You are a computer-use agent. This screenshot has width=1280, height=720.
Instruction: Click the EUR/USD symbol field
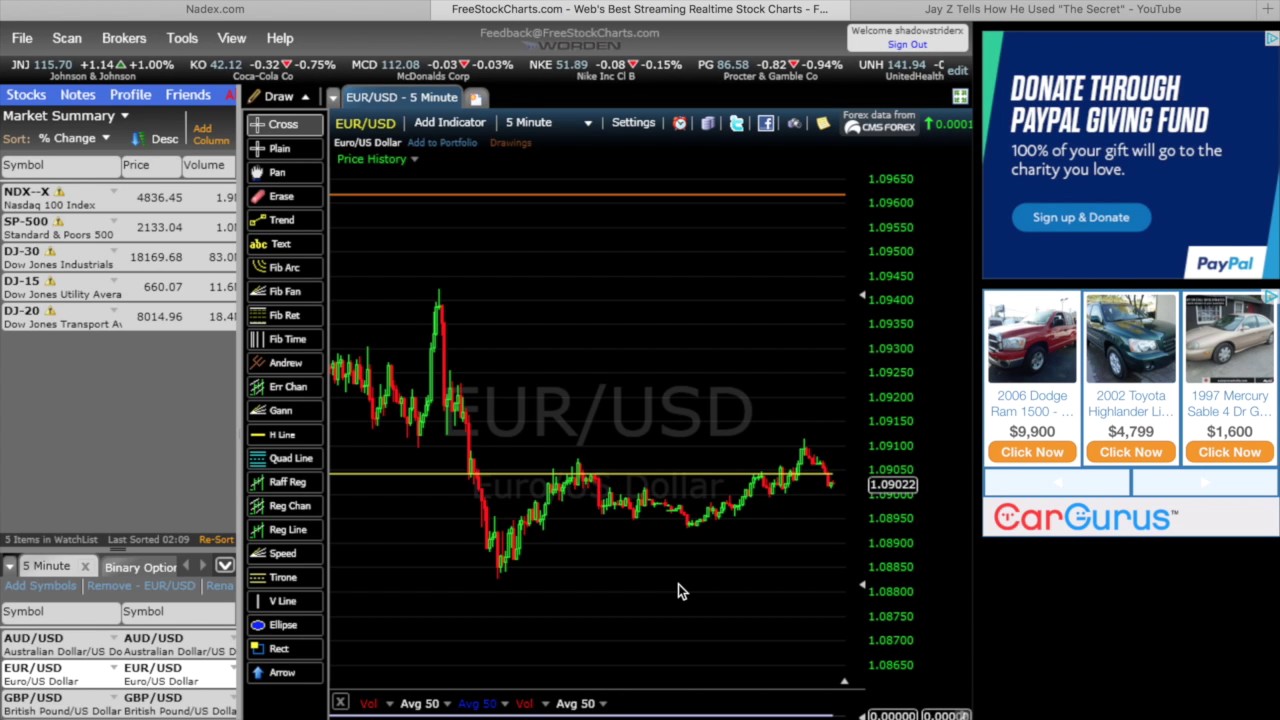(x=365, y=123)
